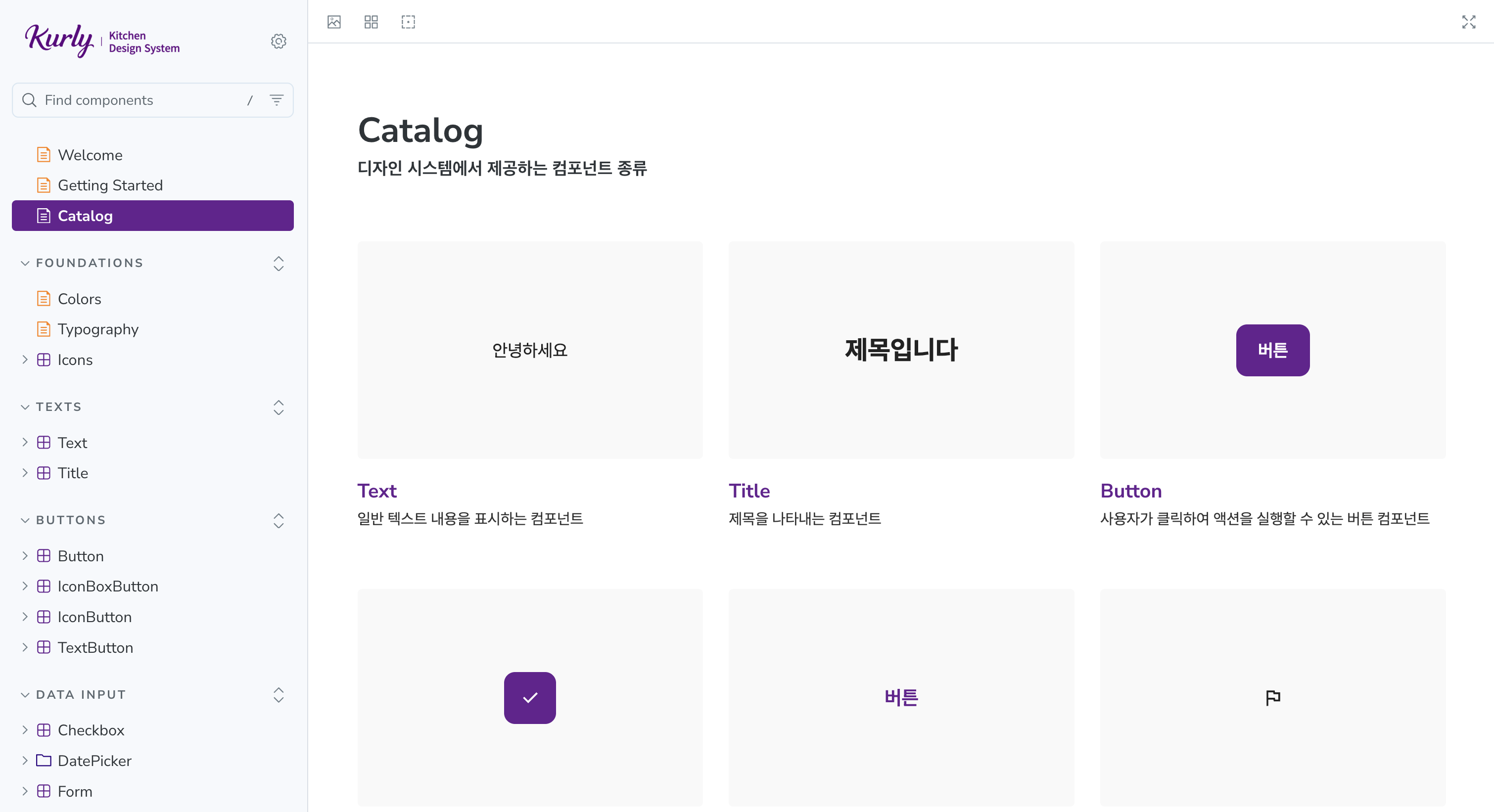Enable the measure tool in the toolbar

pyautogui.click(x=408, y=21)
